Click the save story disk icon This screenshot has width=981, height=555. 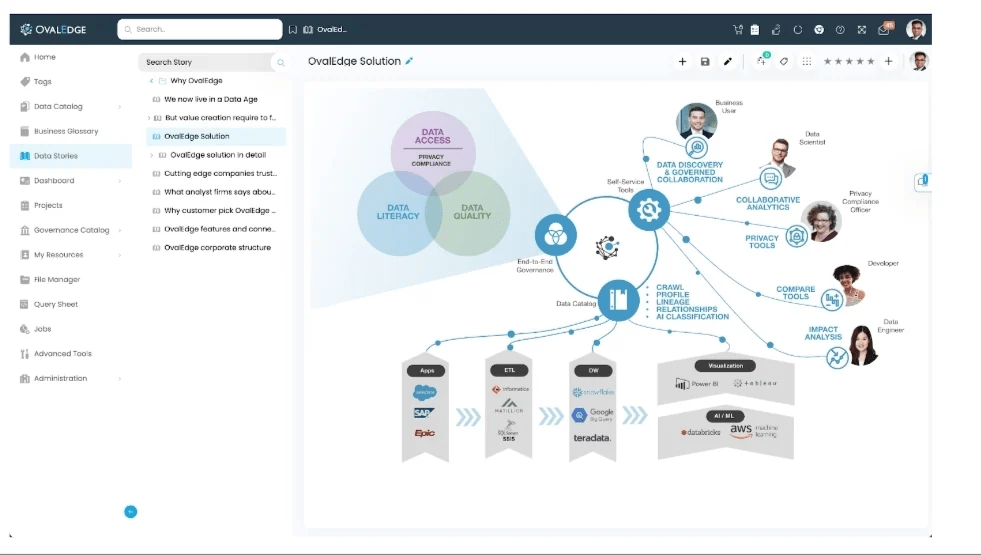click(705, 61)
